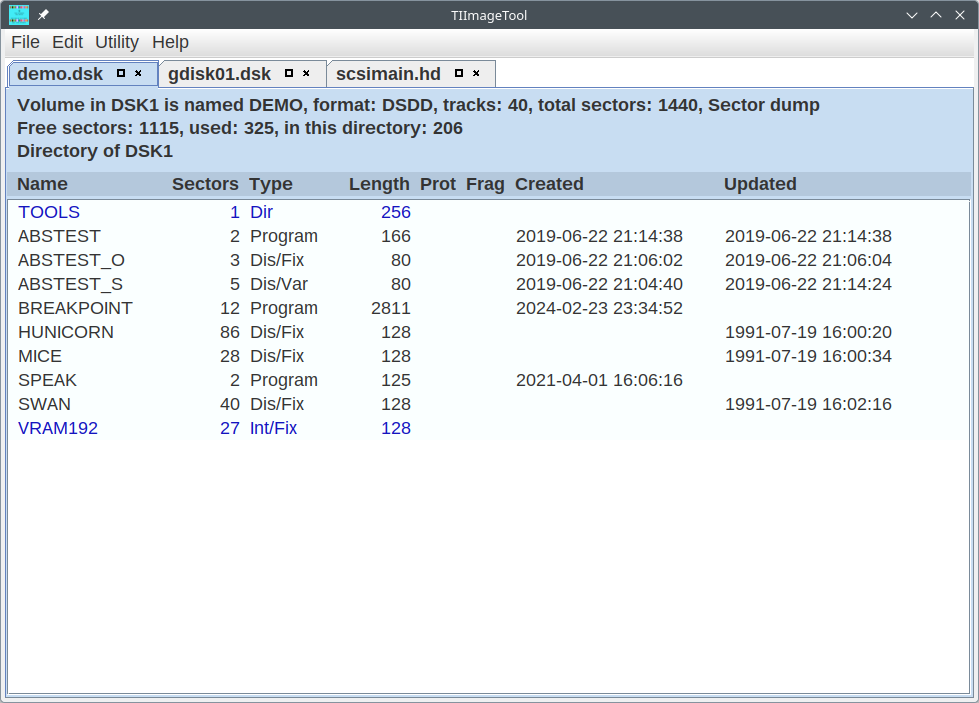
Task: Open the Help menu
Action: 170,42
